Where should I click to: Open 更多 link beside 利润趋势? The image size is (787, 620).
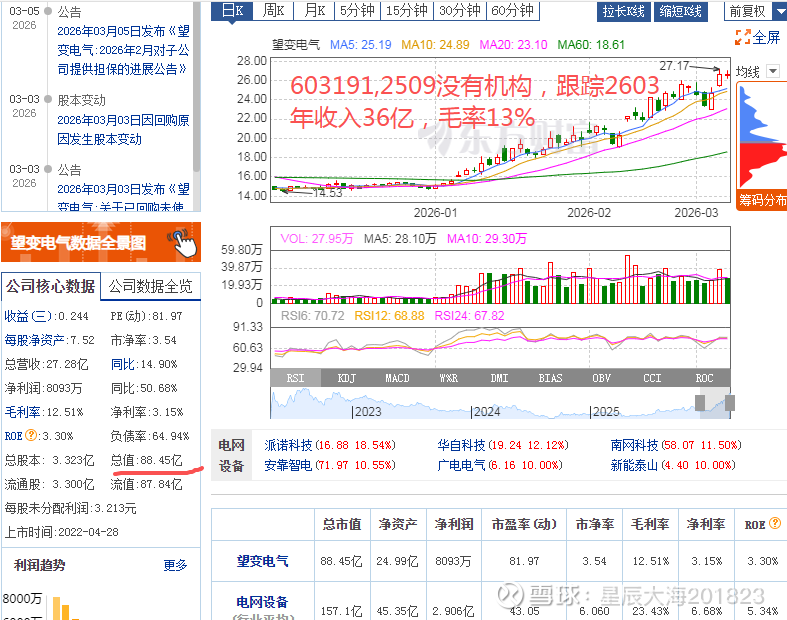point(175,565)
